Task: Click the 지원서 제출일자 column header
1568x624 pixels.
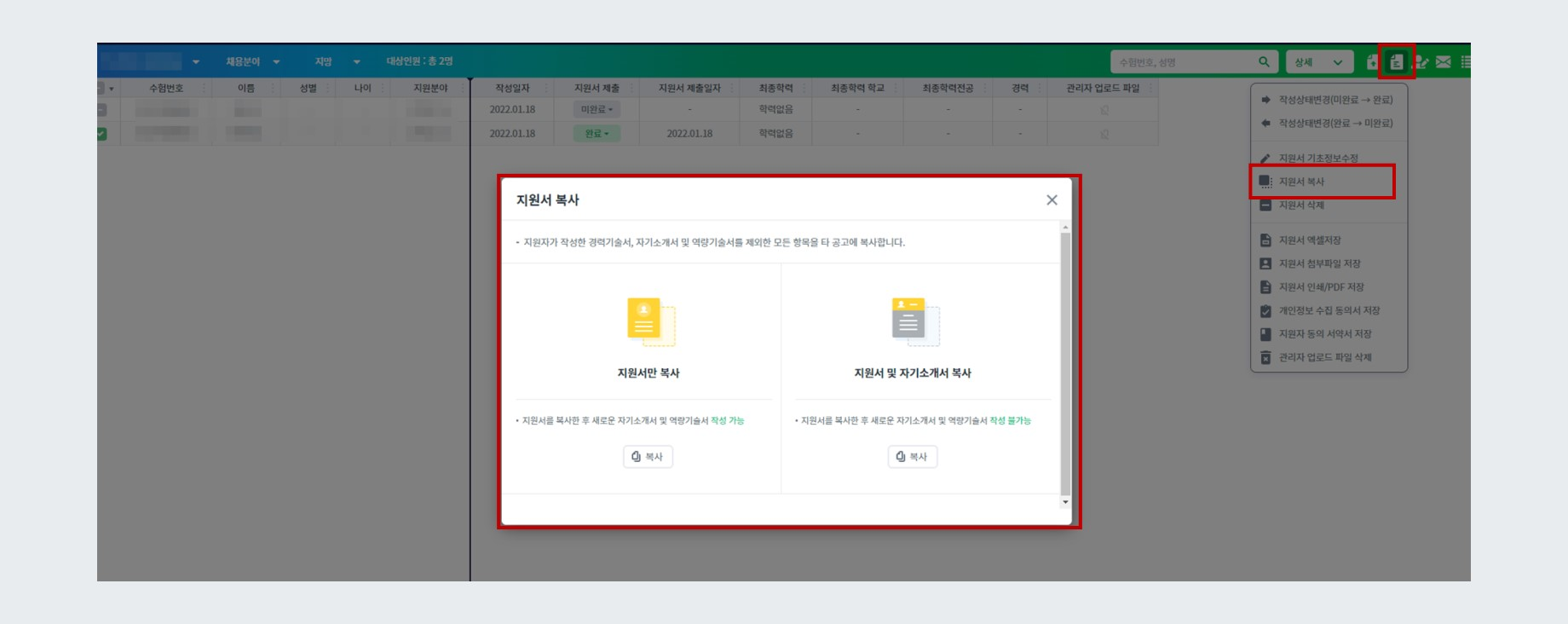Action: pyautogui.click(x=689, y=89)
